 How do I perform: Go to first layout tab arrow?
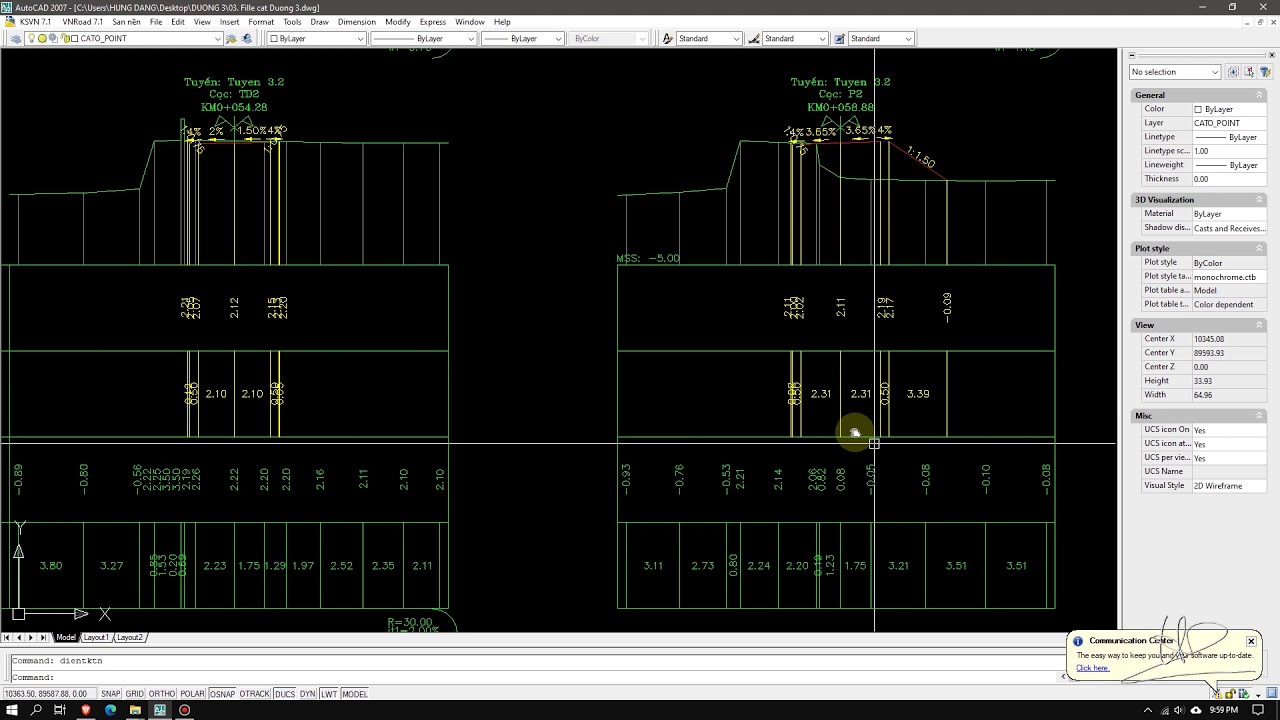(7, 637)
